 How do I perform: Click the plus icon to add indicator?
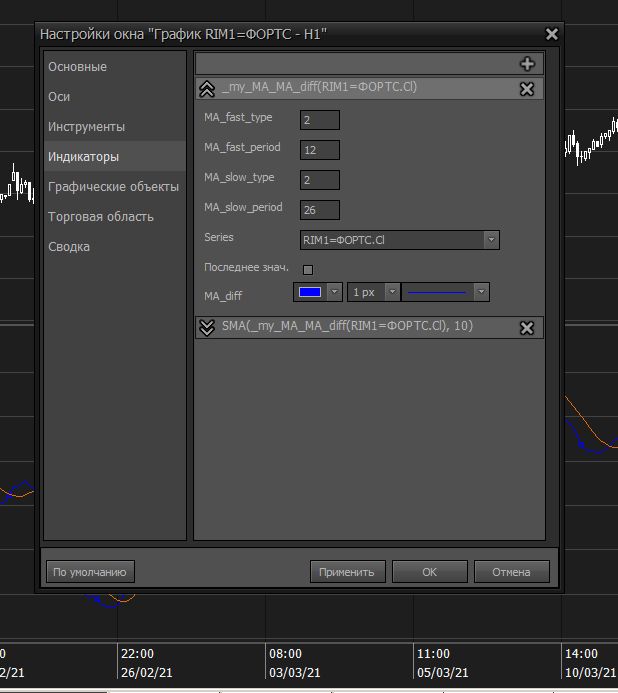click(x=528, y=64)
